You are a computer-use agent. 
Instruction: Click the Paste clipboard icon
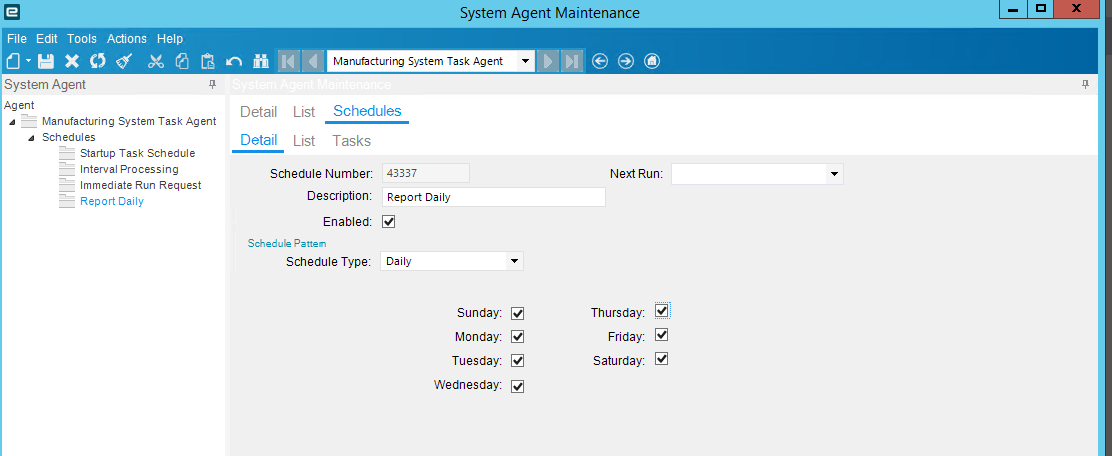click(208, 61)
